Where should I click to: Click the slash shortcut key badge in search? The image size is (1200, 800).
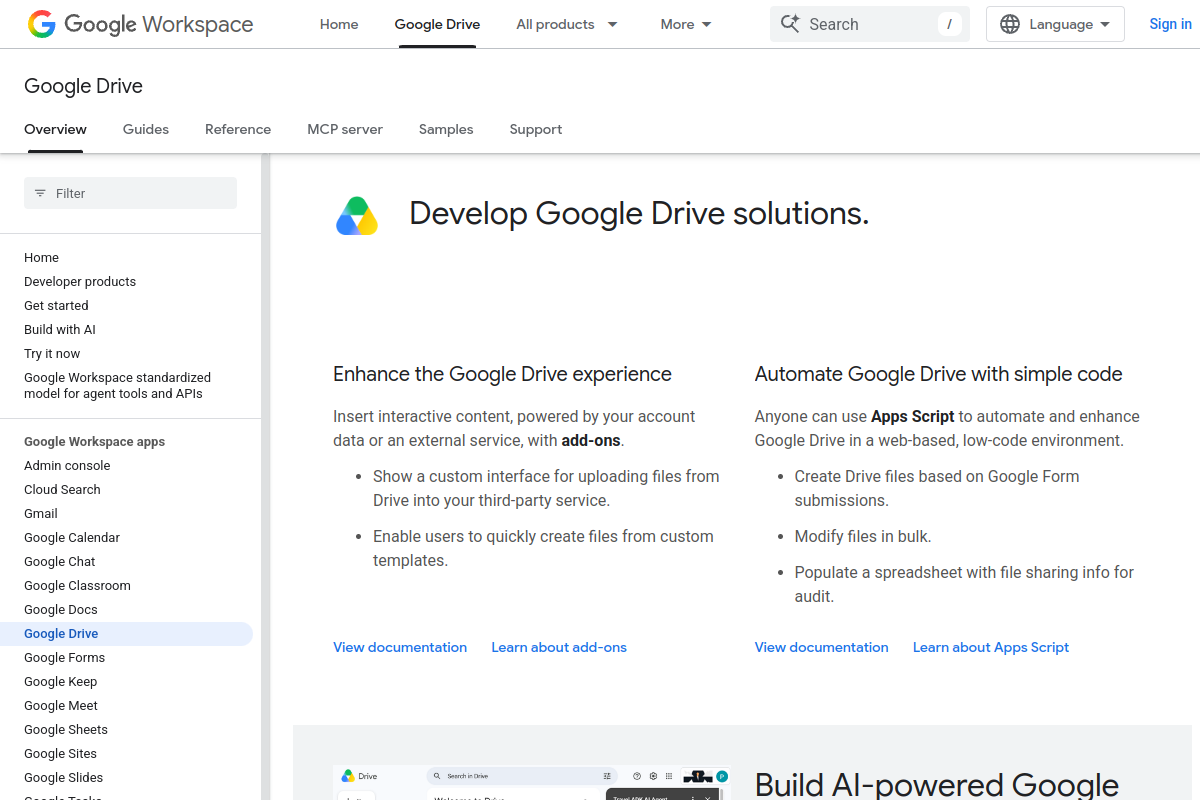[x=949, y=24]
